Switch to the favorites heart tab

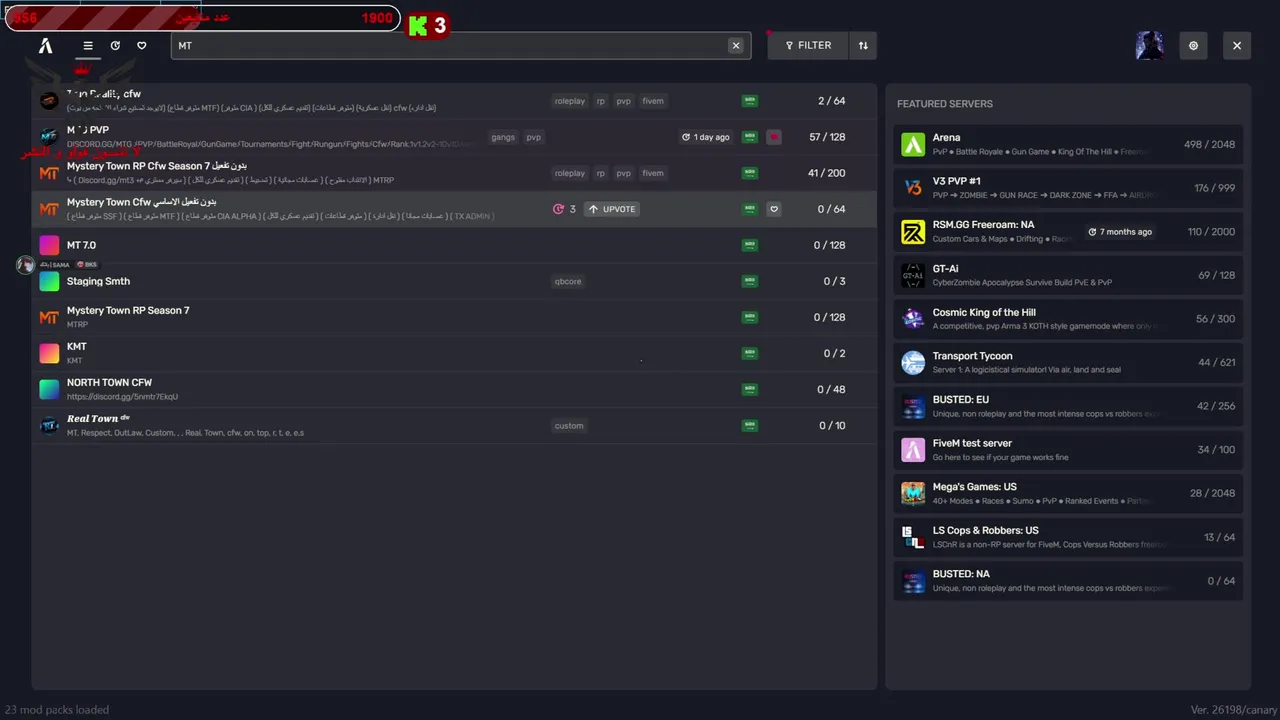(142, 46)
